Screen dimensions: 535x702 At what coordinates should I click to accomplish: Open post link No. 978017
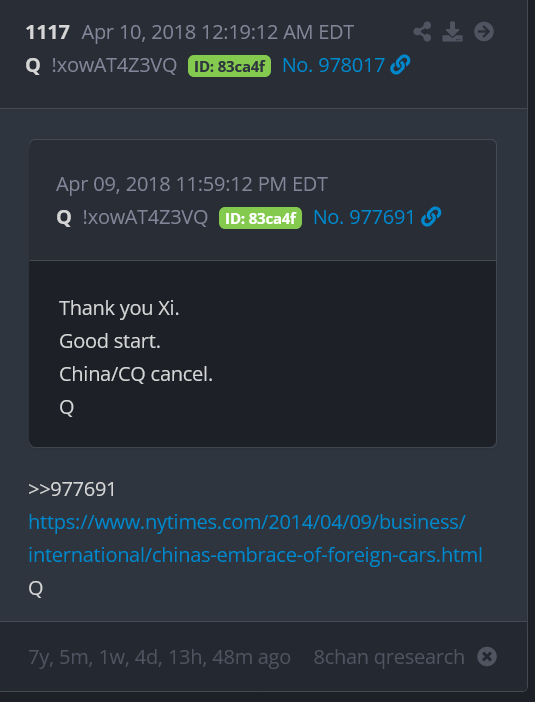coord(334,65)
